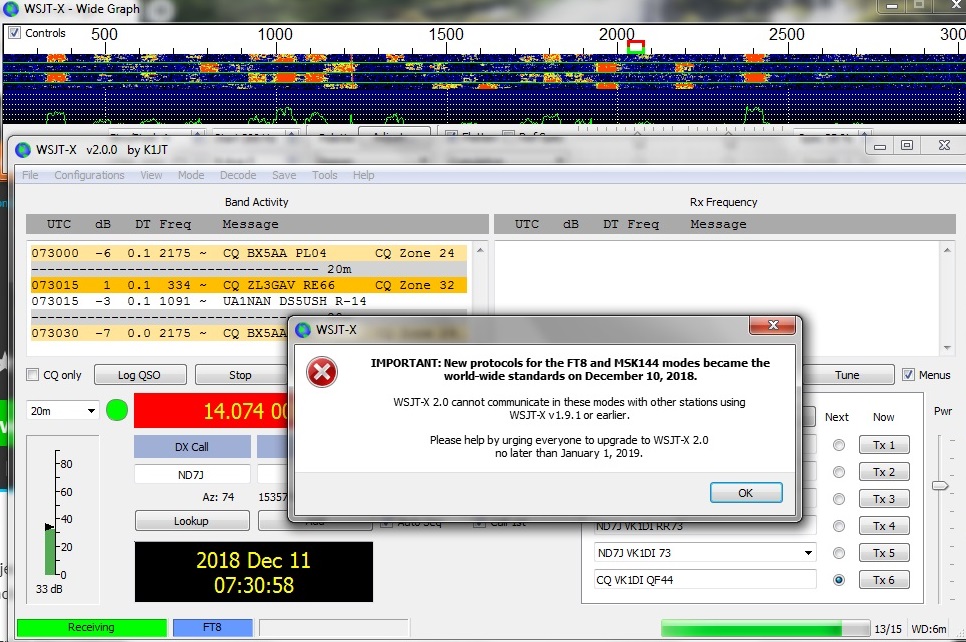The height and width of the screenshot is (642, 966).
Task: Click the FT8 mode indicator in status bar
Action: pyautogui.click(x=213, y=627)
